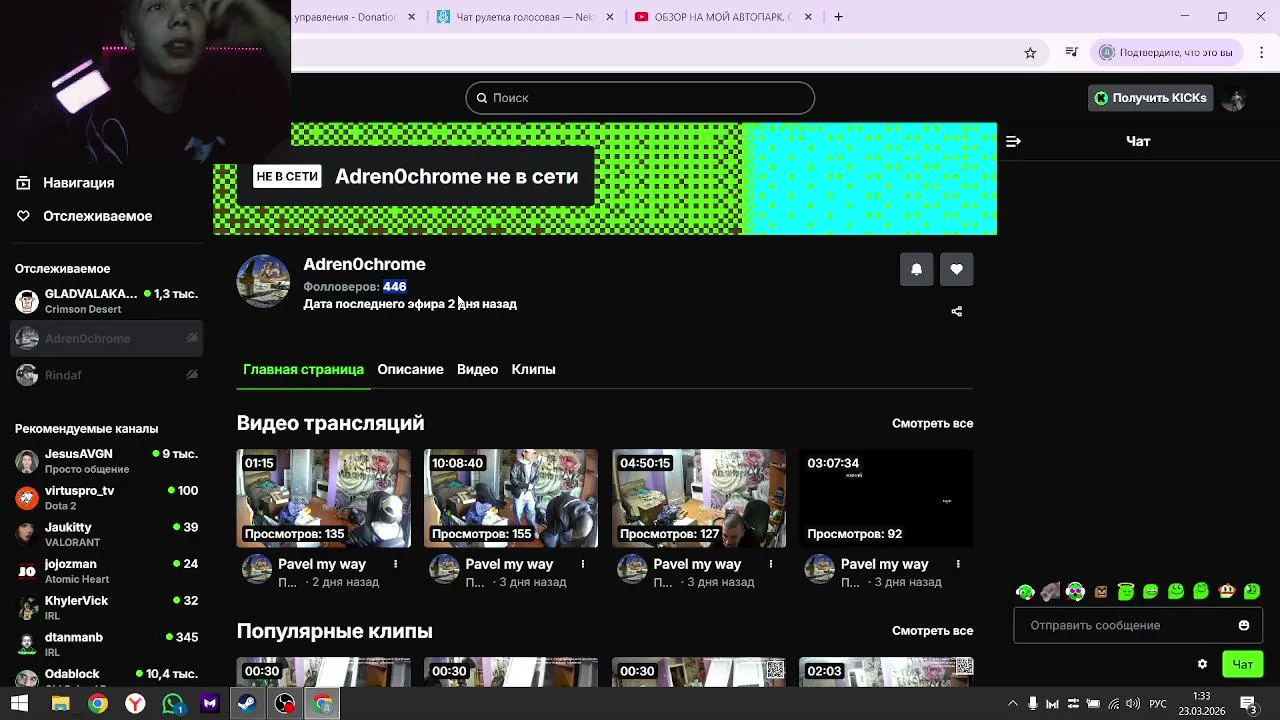
Task: Bookmark this page with the star icon
Action: [1030, 52]
